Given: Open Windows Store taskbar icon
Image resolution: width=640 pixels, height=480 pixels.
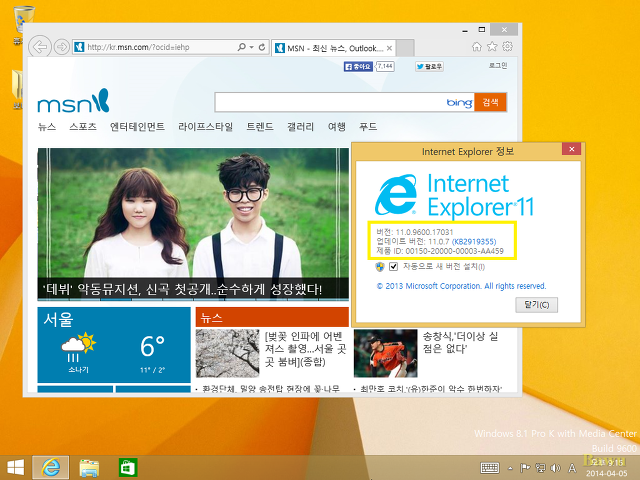Looking at the screenshot, I should click(x=128, y=468).
